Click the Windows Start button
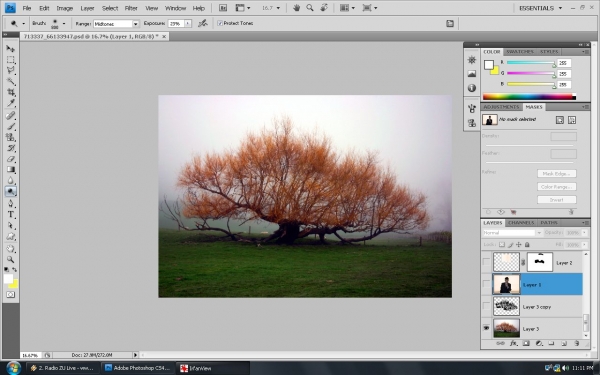The height and width of the screenshot is (375, 600). [x=13, y=368]
